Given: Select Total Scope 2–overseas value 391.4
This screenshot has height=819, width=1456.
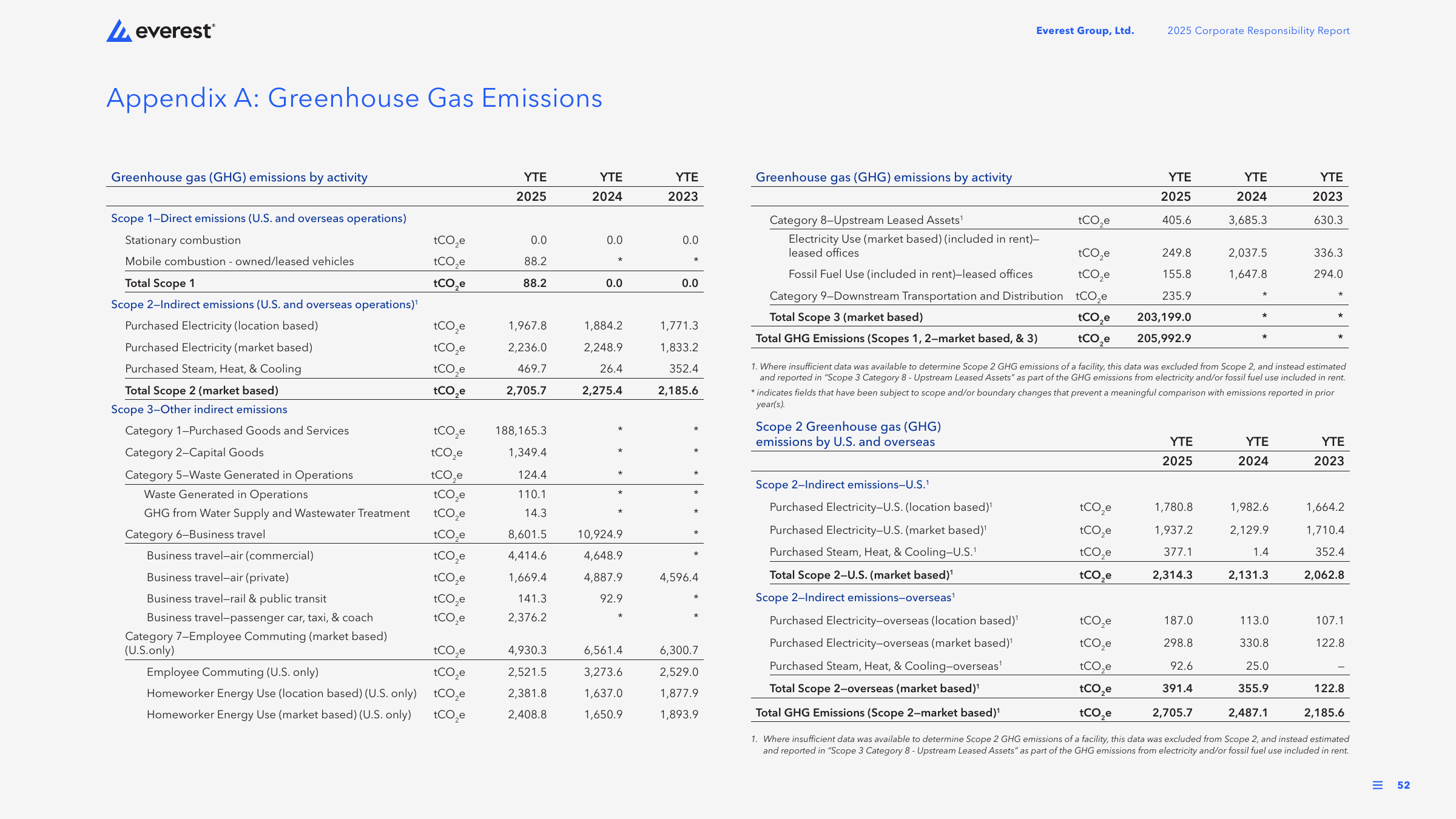Looking at the screenshot, I should coord(1178,689).
